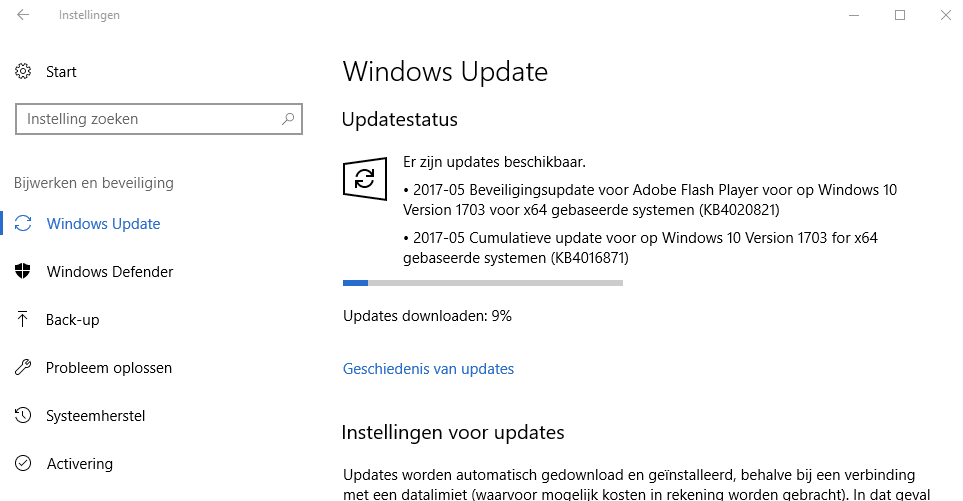The image size is (963, 501).
Task: Click the large update status refresh icon
Action: [x=364, y=179]
